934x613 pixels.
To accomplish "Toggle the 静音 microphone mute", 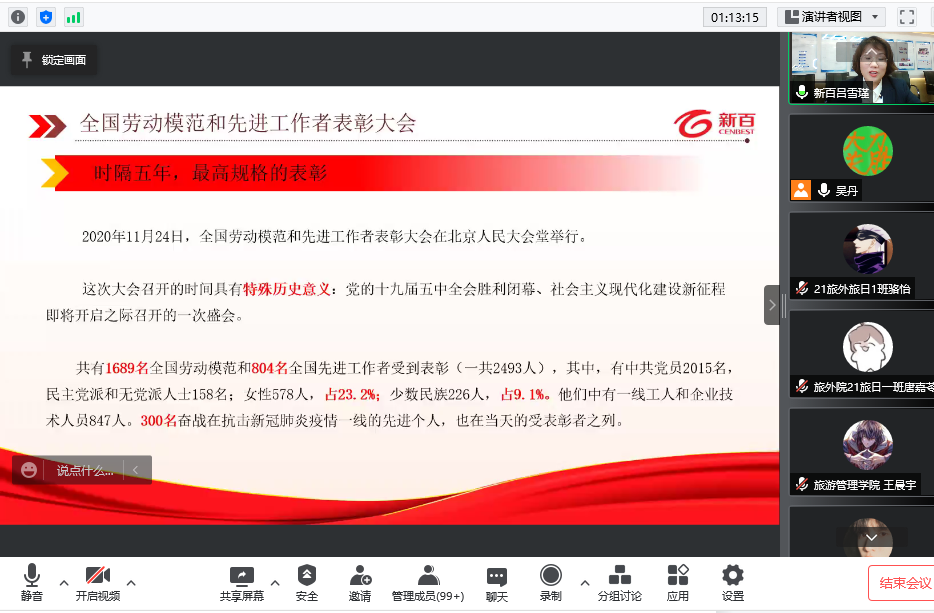I will (x=31, y=583).
